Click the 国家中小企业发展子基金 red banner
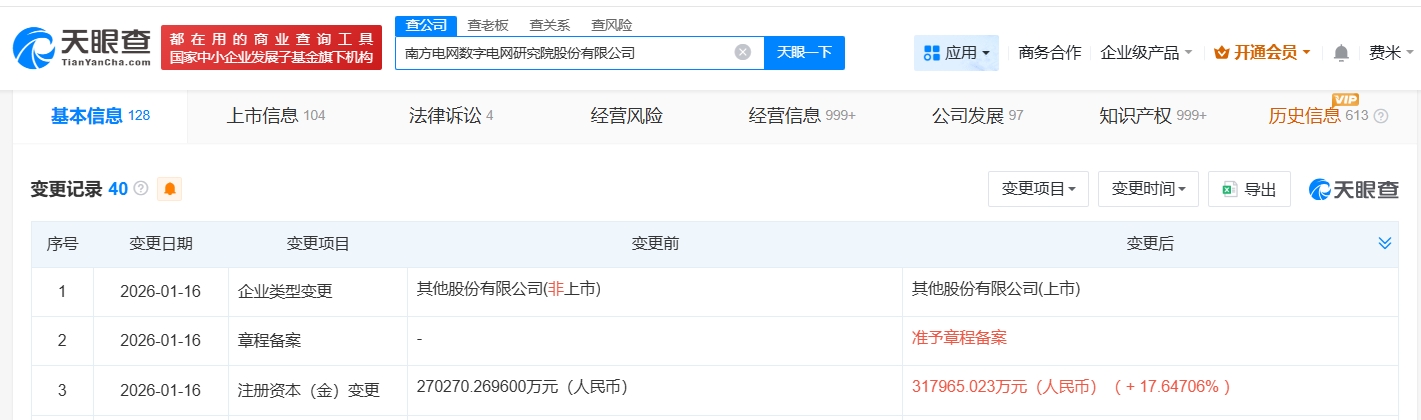Image resolution: width=1421 pixels, height=420 pixels. click(271, 48)
